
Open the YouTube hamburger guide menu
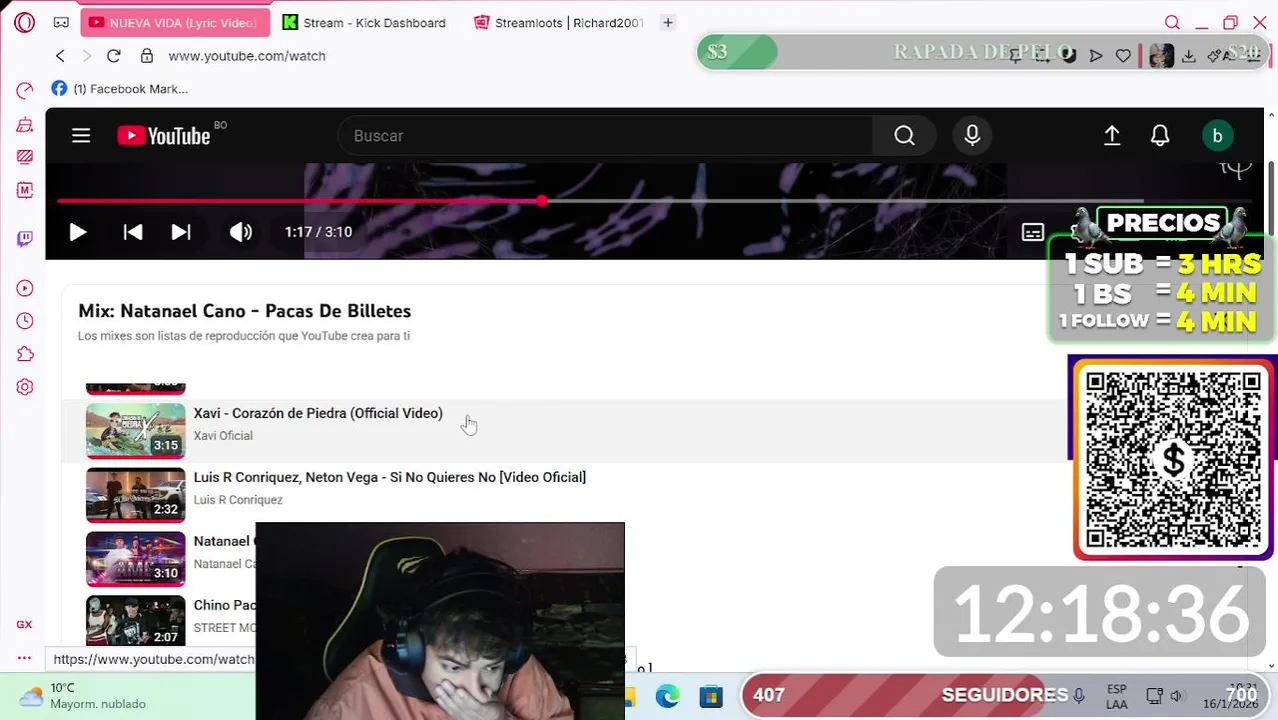[81, 135]
